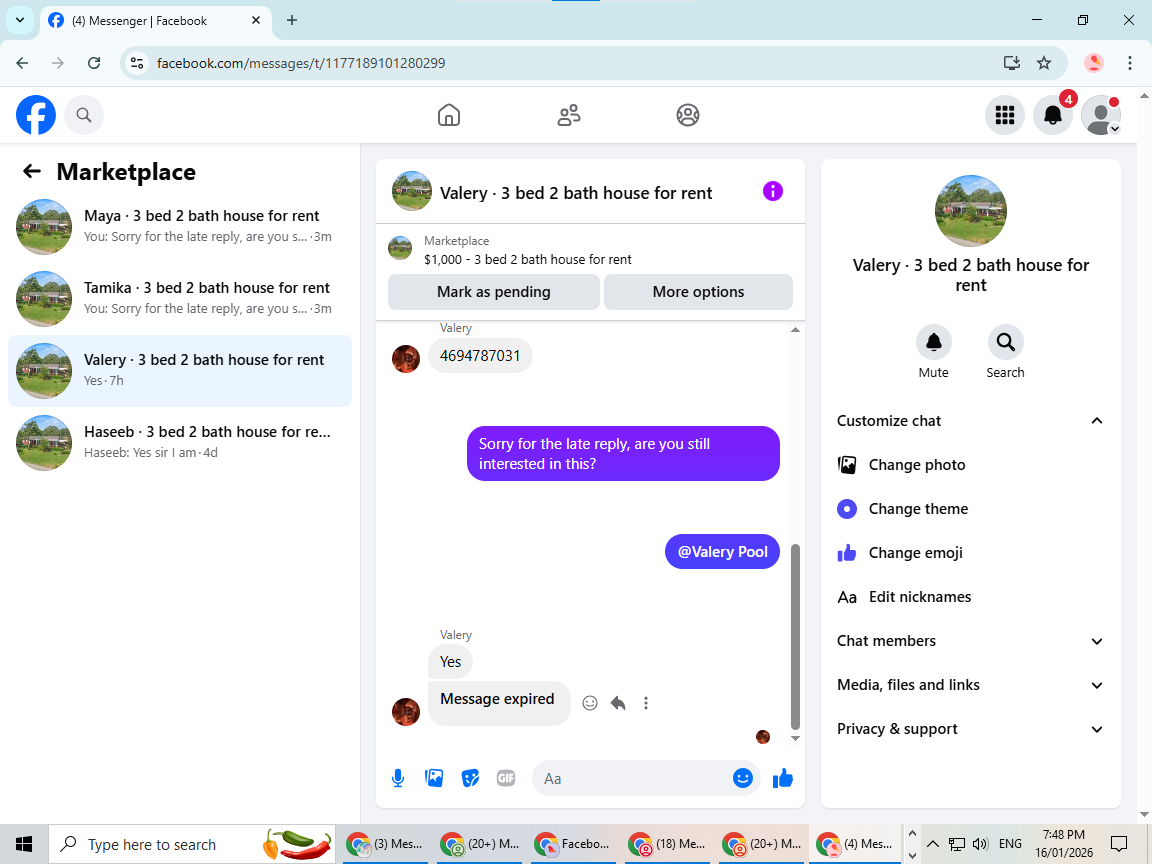Open Maya's house for rent conversation
This screenshot has width=1152, height=864.
180,226
